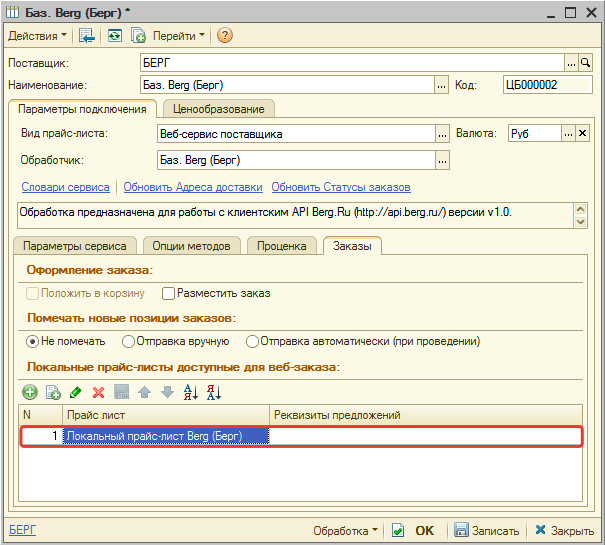The height and width of the screenshot is (545, 605).
Task: Click the copy row icon in table toolbar
Action: click(53, 393)
